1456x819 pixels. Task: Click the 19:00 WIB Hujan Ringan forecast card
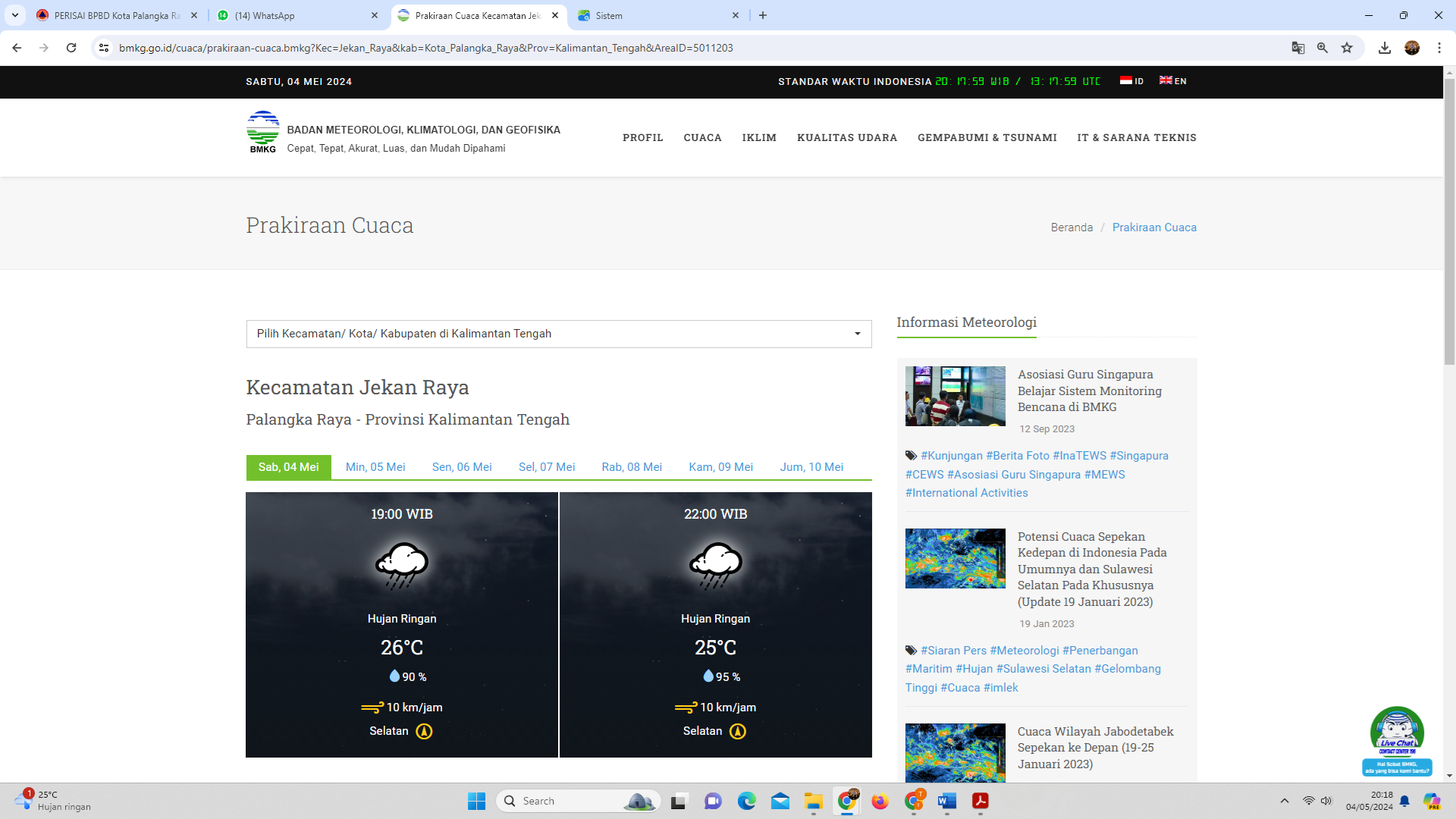(x=402, y=625)
